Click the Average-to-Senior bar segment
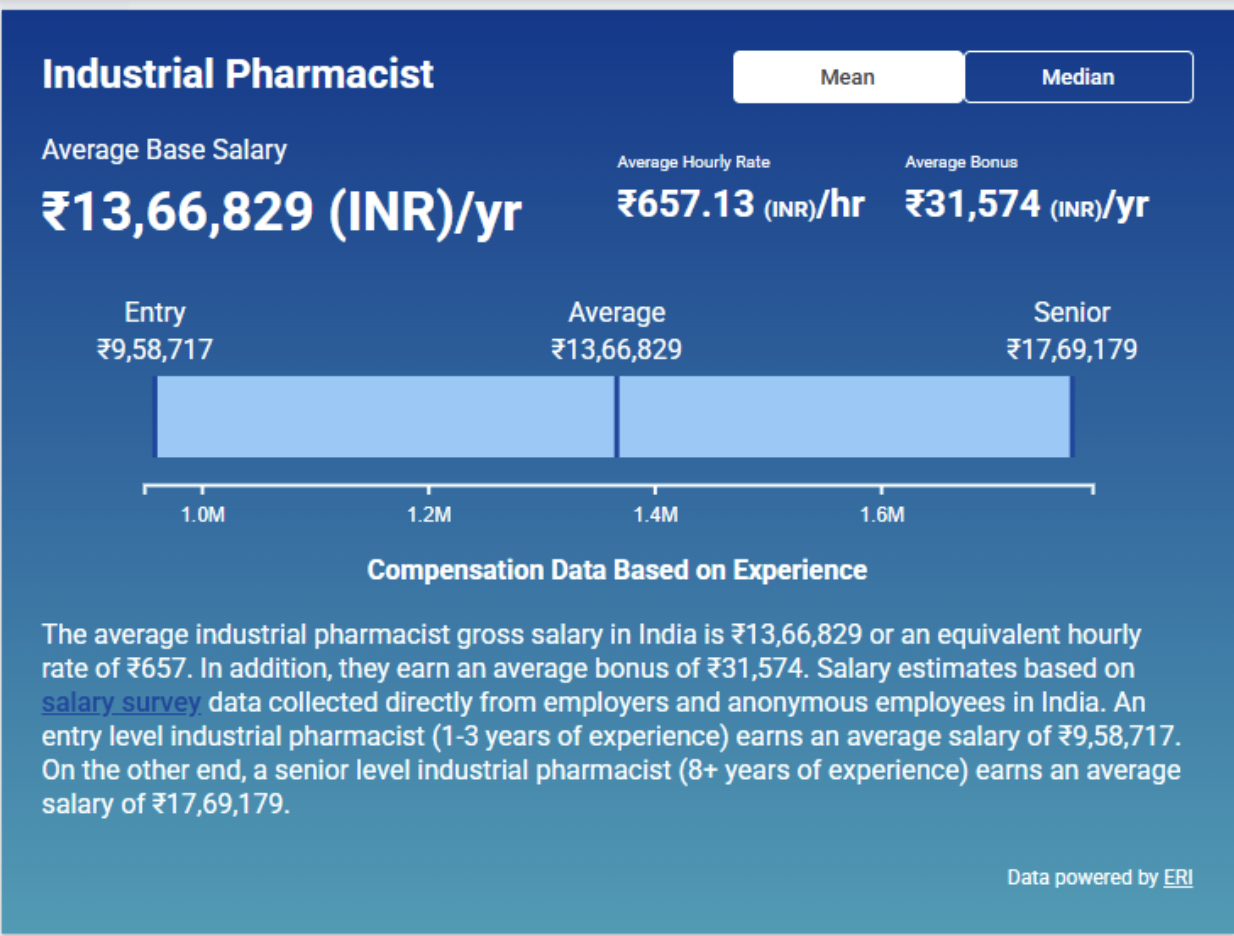Viewport: 1234px width, 936px height. pyautogui.click(x=844, y=417)
